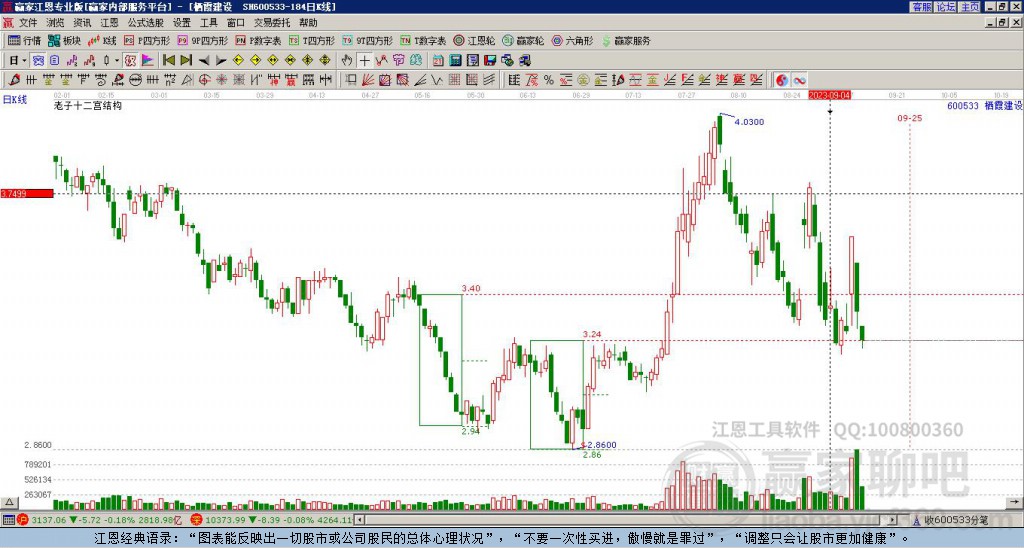The image size is (1024, 548).
Task: Click the 600533 stock code label
Action: pyautogui.click(x=963, y=105)
